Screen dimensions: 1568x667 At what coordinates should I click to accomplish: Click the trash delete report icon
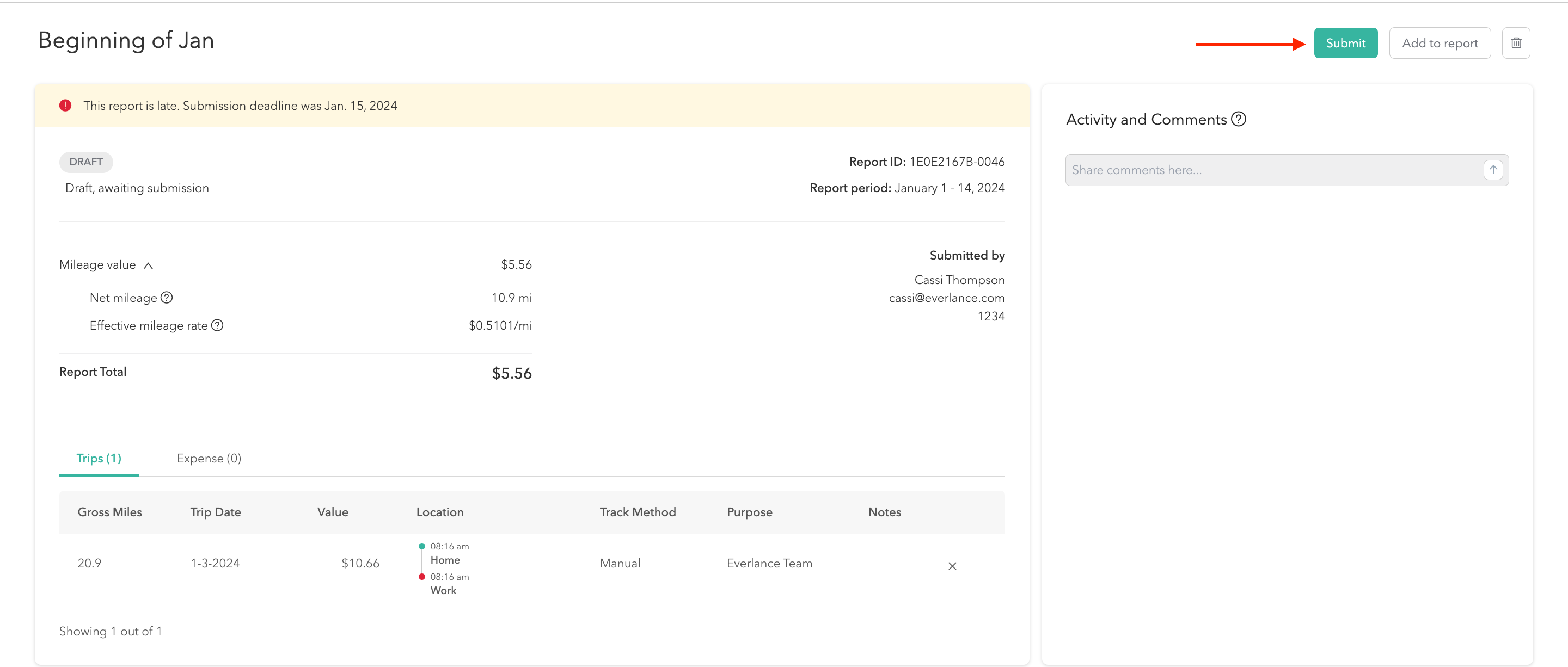[1516, 43]
